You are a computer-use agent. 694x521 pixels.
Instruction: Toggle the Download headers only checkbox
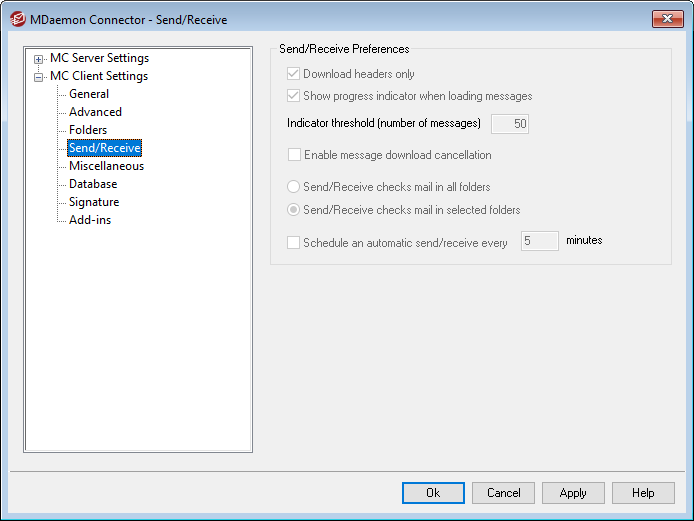tap(294, 74)
